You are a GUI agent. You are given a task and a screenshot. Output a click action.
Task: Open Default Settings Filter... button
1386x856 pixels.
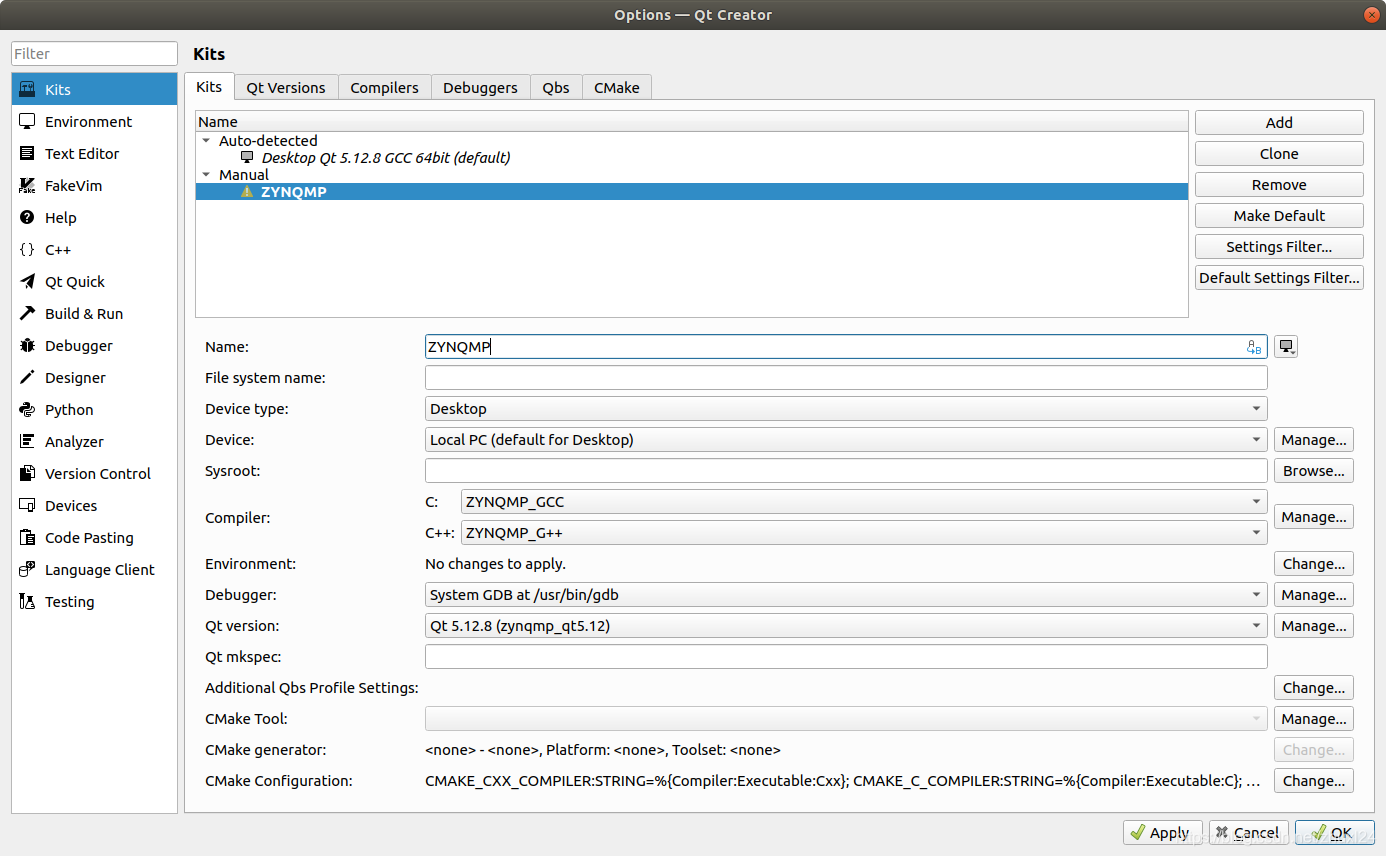point(1279,277)
